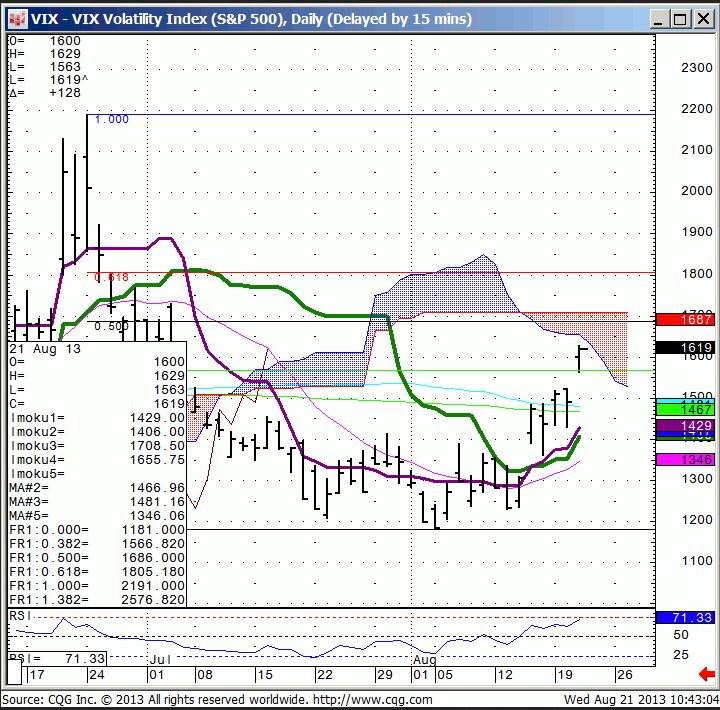Click the blue 1.000 Fibonacci level label
Screen dimensions: 720x710
(x=112, y=119)
